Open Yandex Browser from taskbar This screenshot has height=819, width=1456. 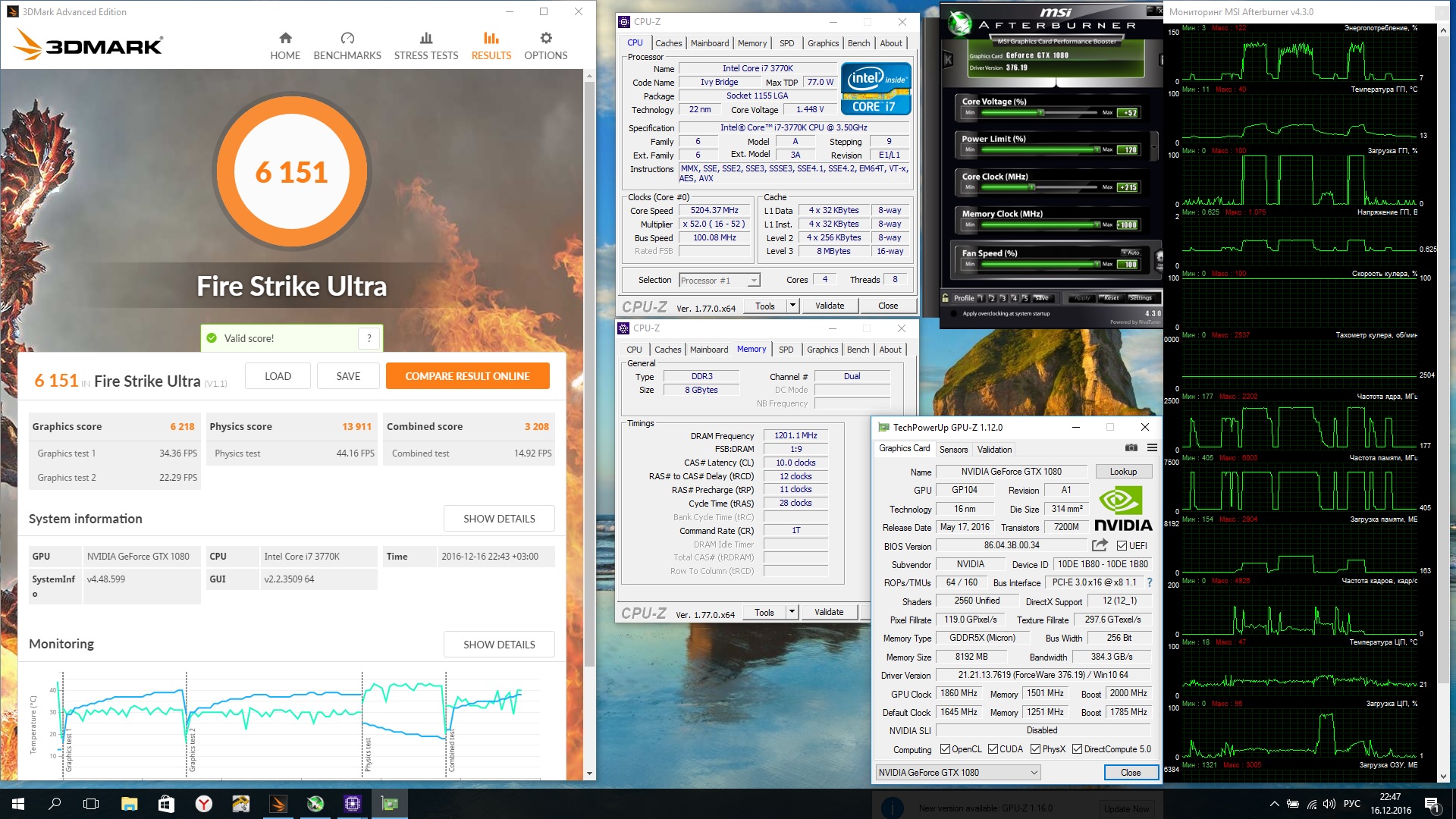[x=203, y=804]
